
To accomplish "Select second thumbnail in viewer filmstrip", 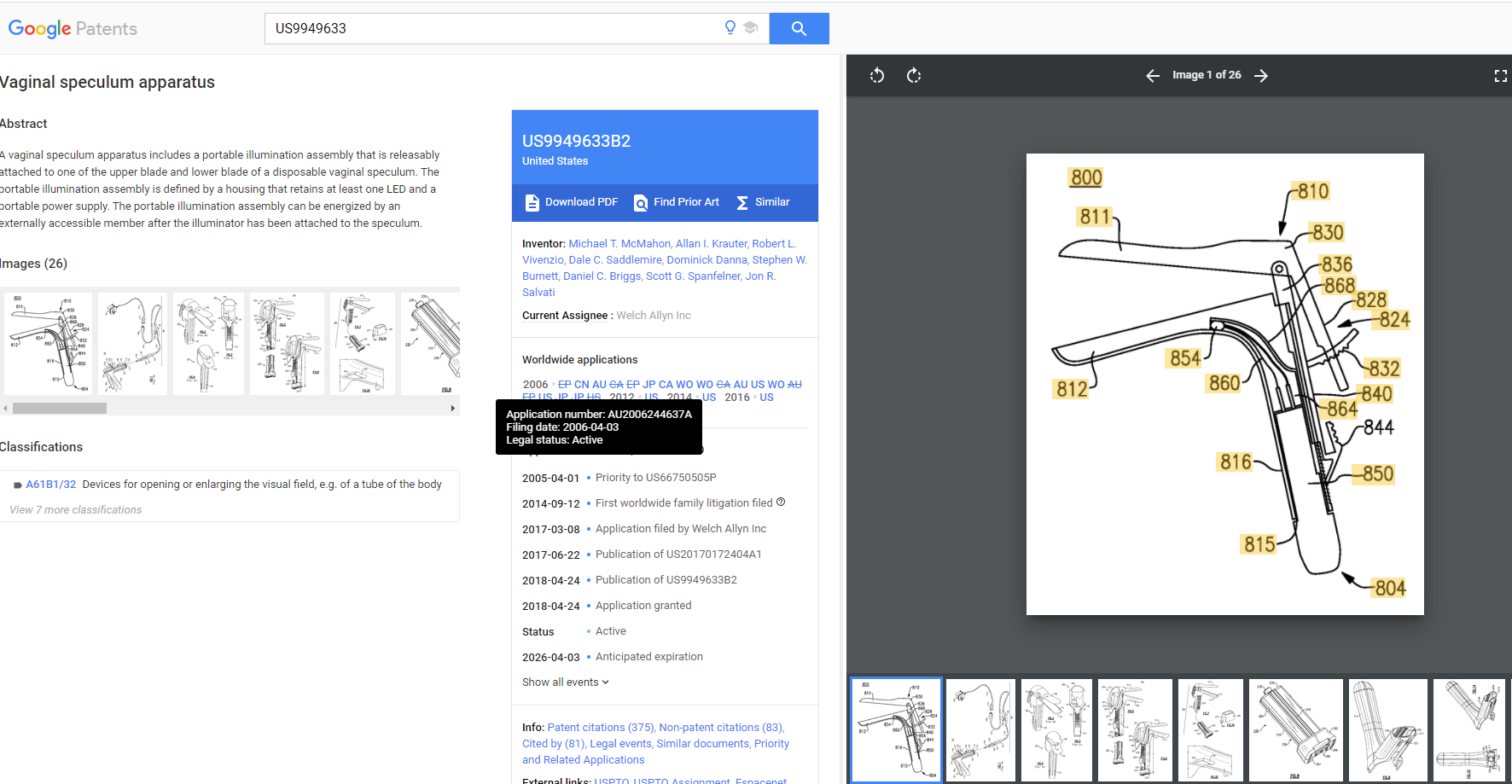I will tap(981, 730).
